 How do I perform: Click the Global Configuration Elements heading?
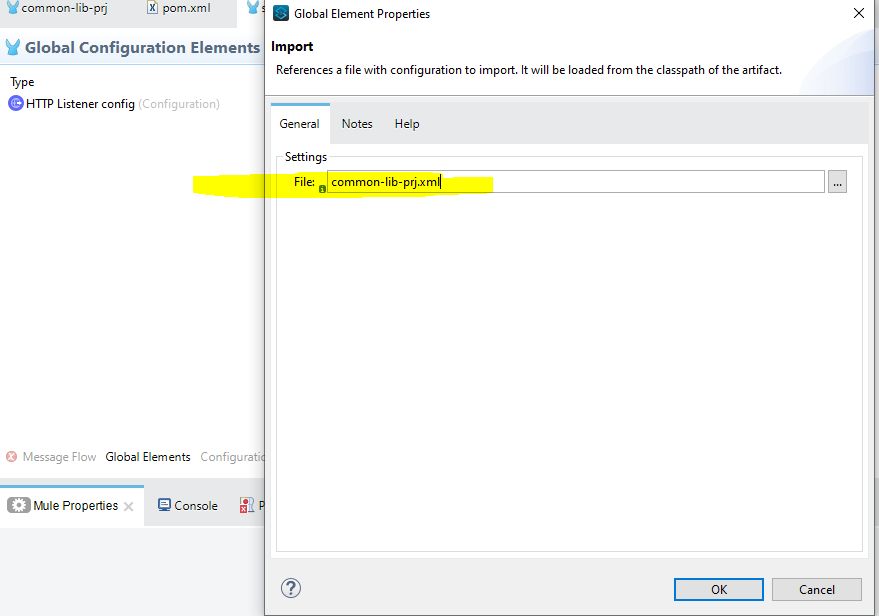click(142, 48)
